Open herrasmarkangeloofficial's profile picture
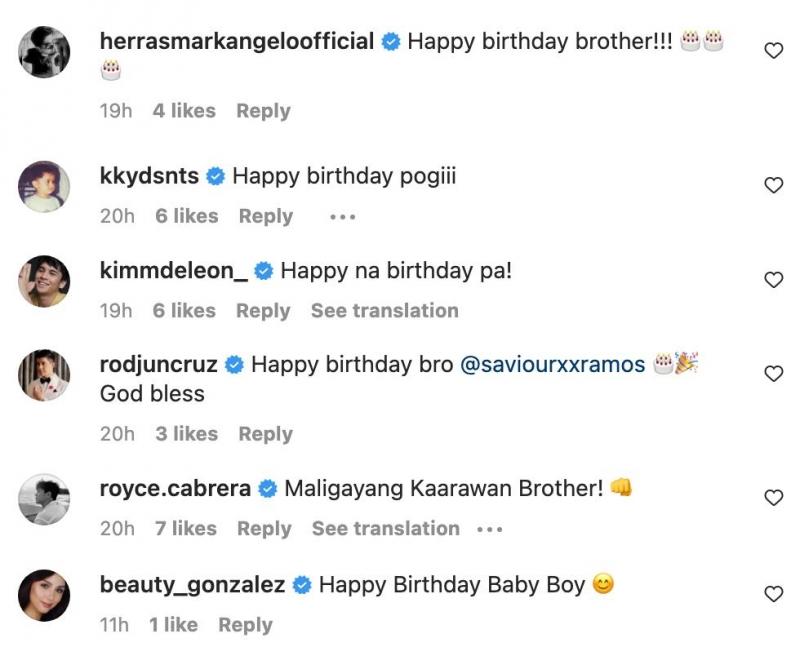Image resolution: width=800 pixels, height=656 pixels. pos(44,52)
